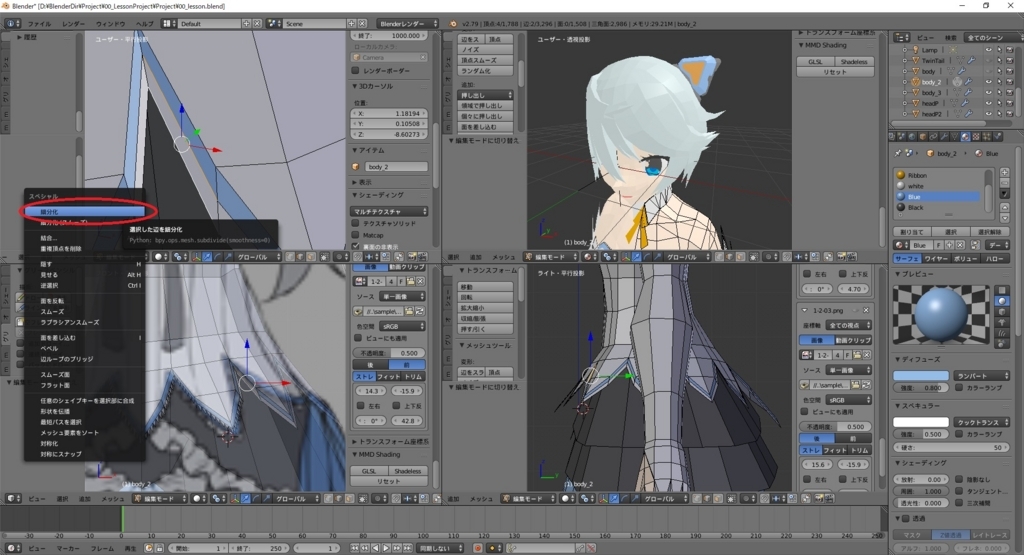
Task: Set material preview to hair strands icon
Action: (x=1002, y=333)
